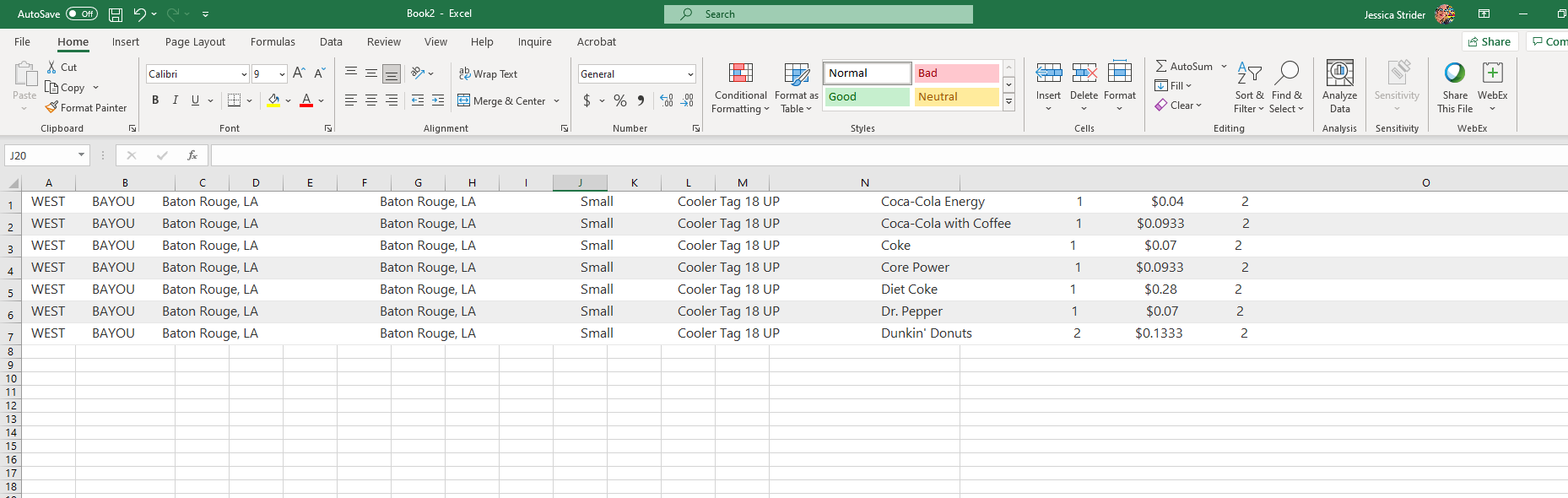Click Decrease Decimal icon
This screenshot has width=1568, height=498.
688,100
